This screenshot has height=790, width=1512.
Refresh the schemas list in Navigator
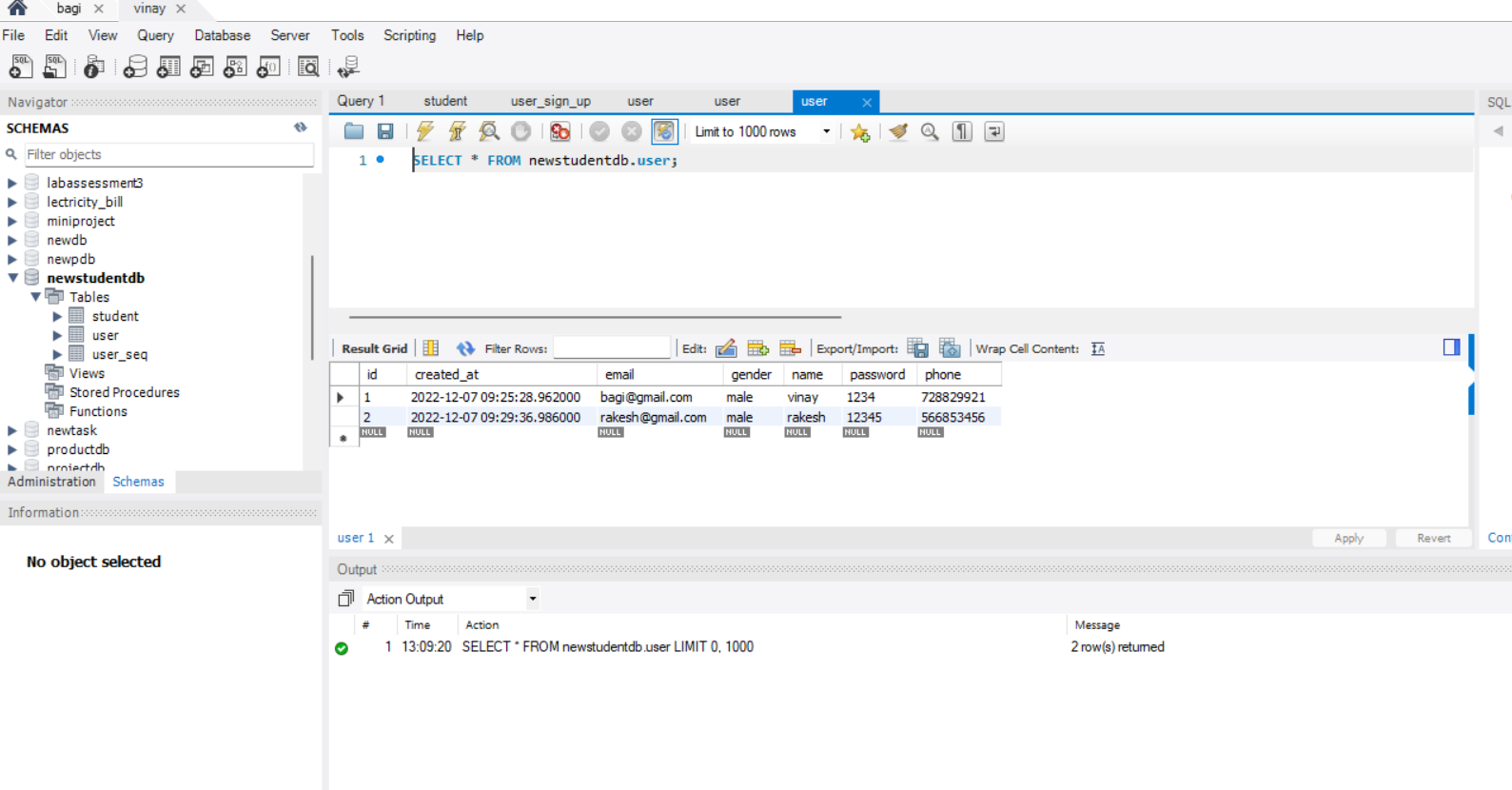coord(301,128)
